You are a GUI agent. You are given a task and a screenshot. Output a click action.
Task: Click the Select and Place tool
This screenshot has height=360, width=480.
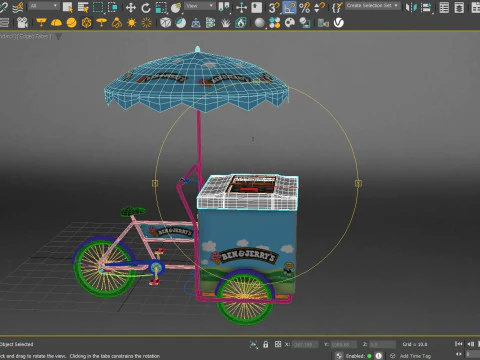176,7
